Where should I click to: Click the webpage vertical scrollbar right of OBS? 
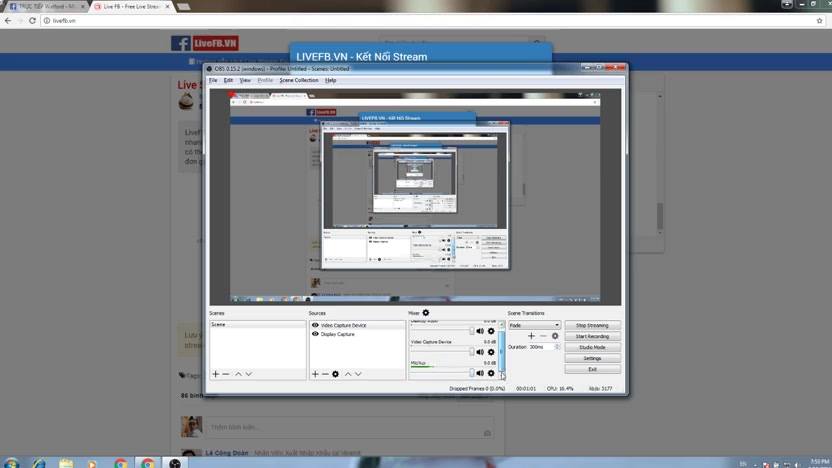(660, 164)
